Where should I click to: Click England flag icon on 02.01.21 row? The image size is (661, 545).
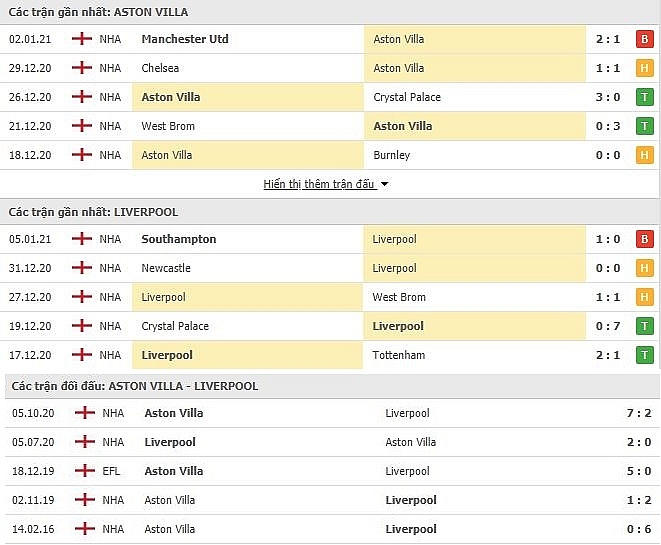click(x=82, y=39)
